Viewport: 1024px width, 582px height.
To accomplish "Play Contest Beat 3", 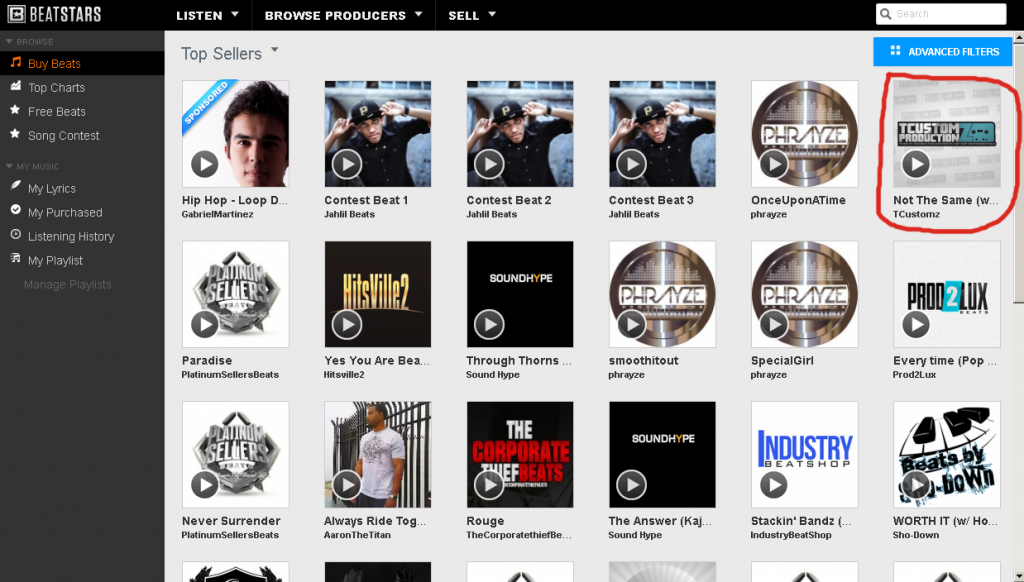I will 632,164.
